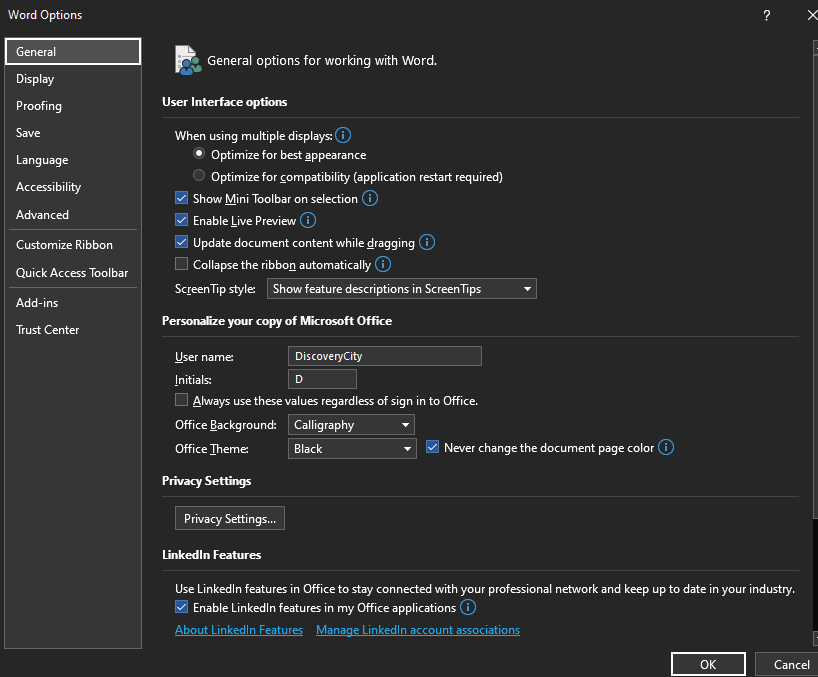Image resolution: width=818 pixels, height=677 pixels.
Task: Go to the Save category
Action: [73, 133]
